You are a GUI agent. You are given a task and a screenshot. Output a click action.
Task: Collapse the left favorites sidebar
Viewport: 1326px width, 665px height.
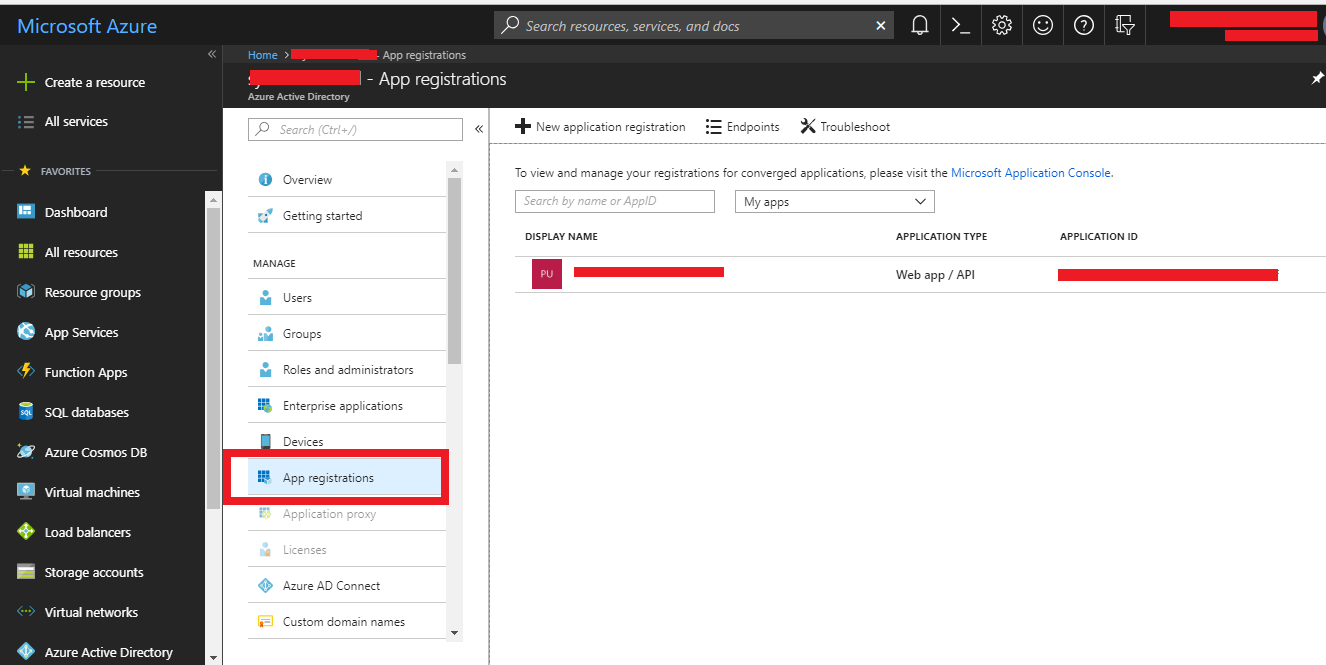coord(212,54)
